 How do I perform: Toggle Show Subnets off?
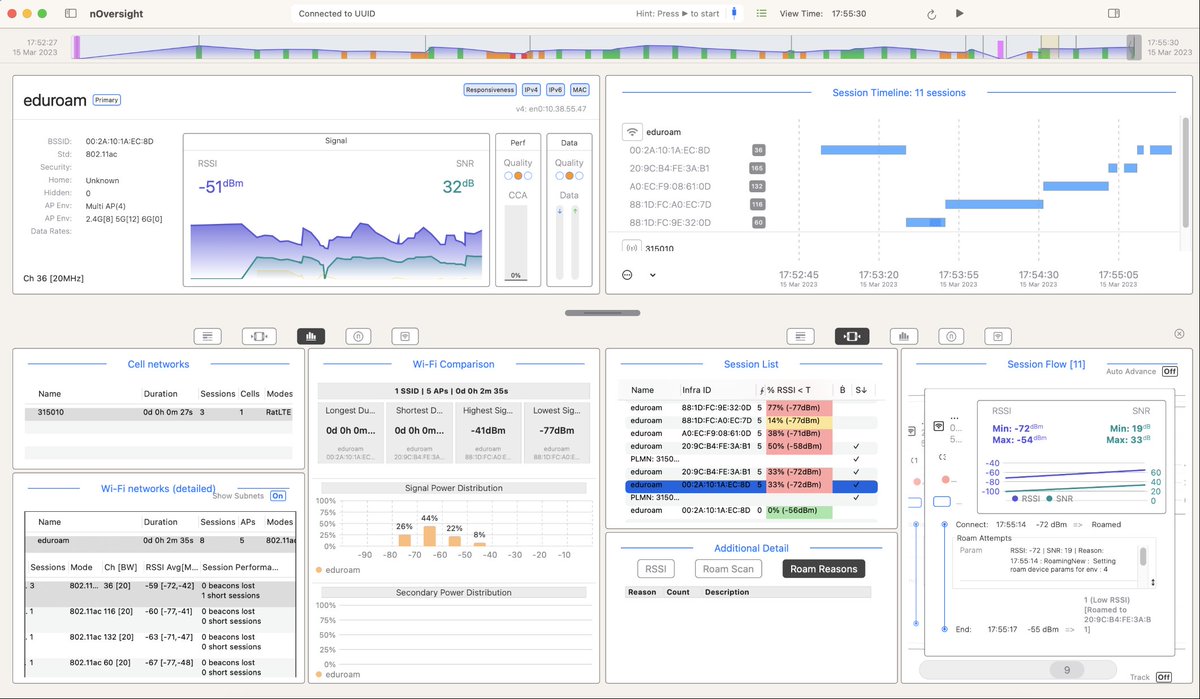click(x=277, y=495)
